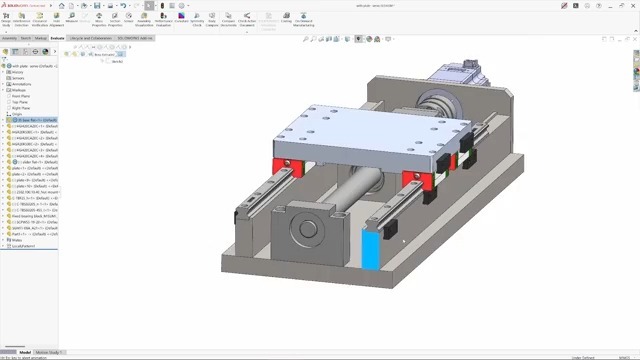This screenshot has height=360, width=640.
Task: Select the blue-highlighted block on model
Action: point(371,249)
